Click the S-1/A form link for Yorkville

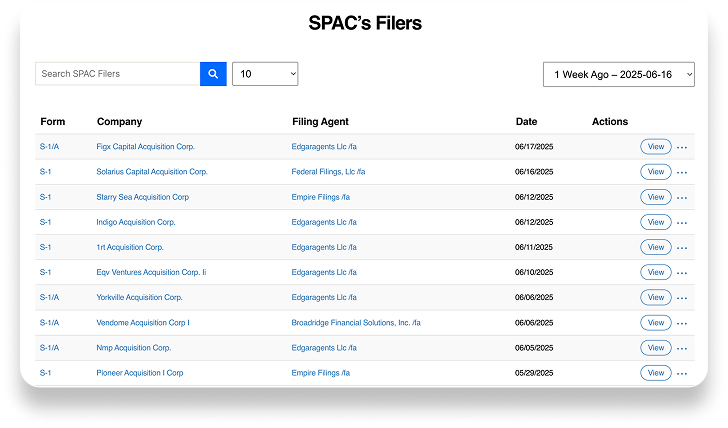point(49,298)
